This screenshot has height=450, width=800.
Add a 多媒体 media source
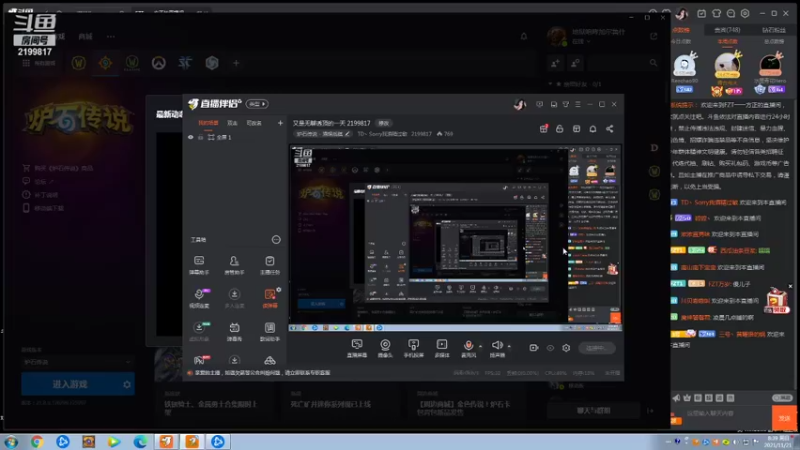pyautogui.click(x=442, y=348)
